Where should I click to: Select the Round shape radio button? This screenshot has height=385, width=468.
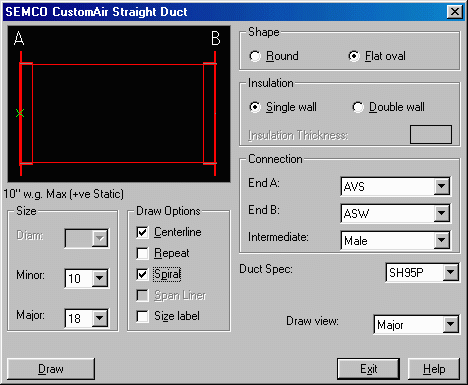255,56
